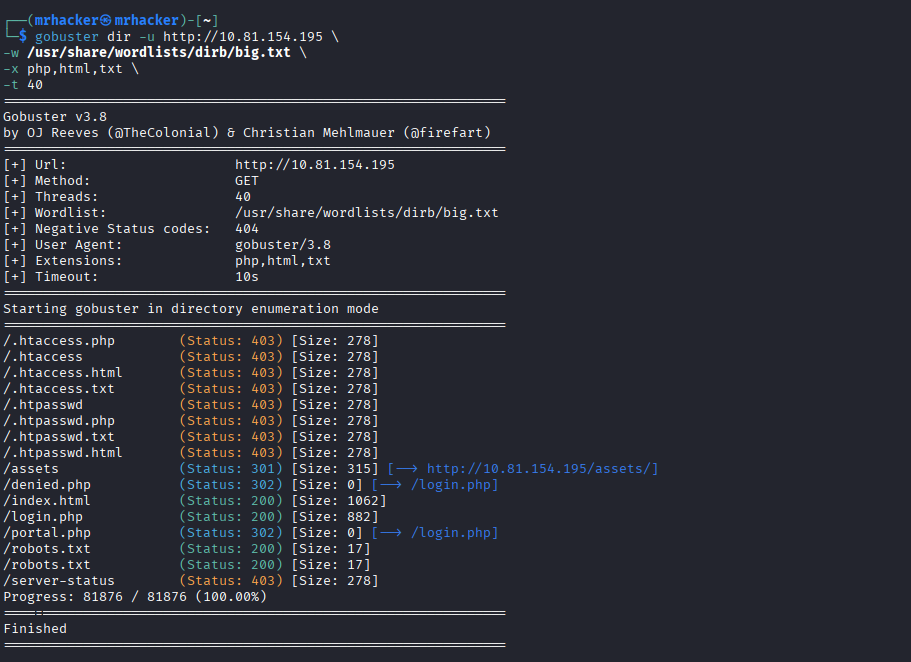Click the /denied.php result path

pyautogui.click(x=47, y=485)
